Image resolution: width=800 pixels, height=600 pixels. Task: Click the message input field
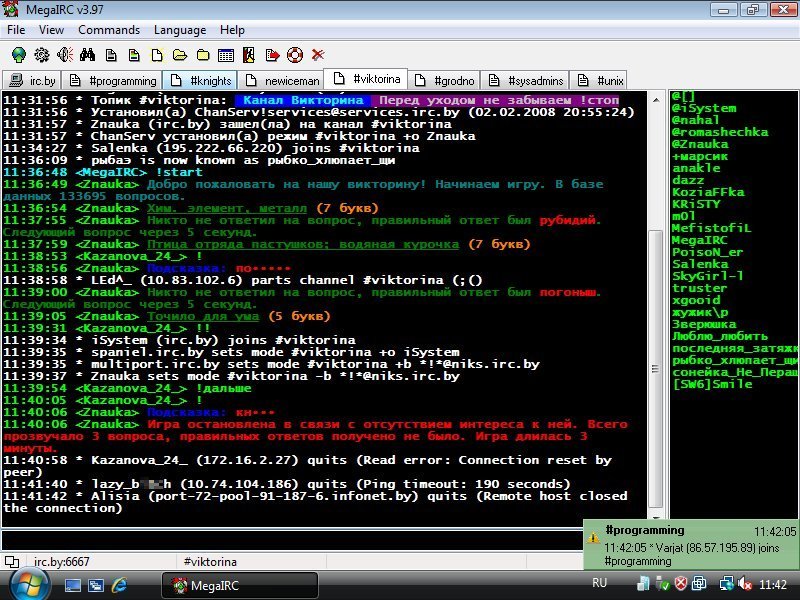tap(290, 541)
